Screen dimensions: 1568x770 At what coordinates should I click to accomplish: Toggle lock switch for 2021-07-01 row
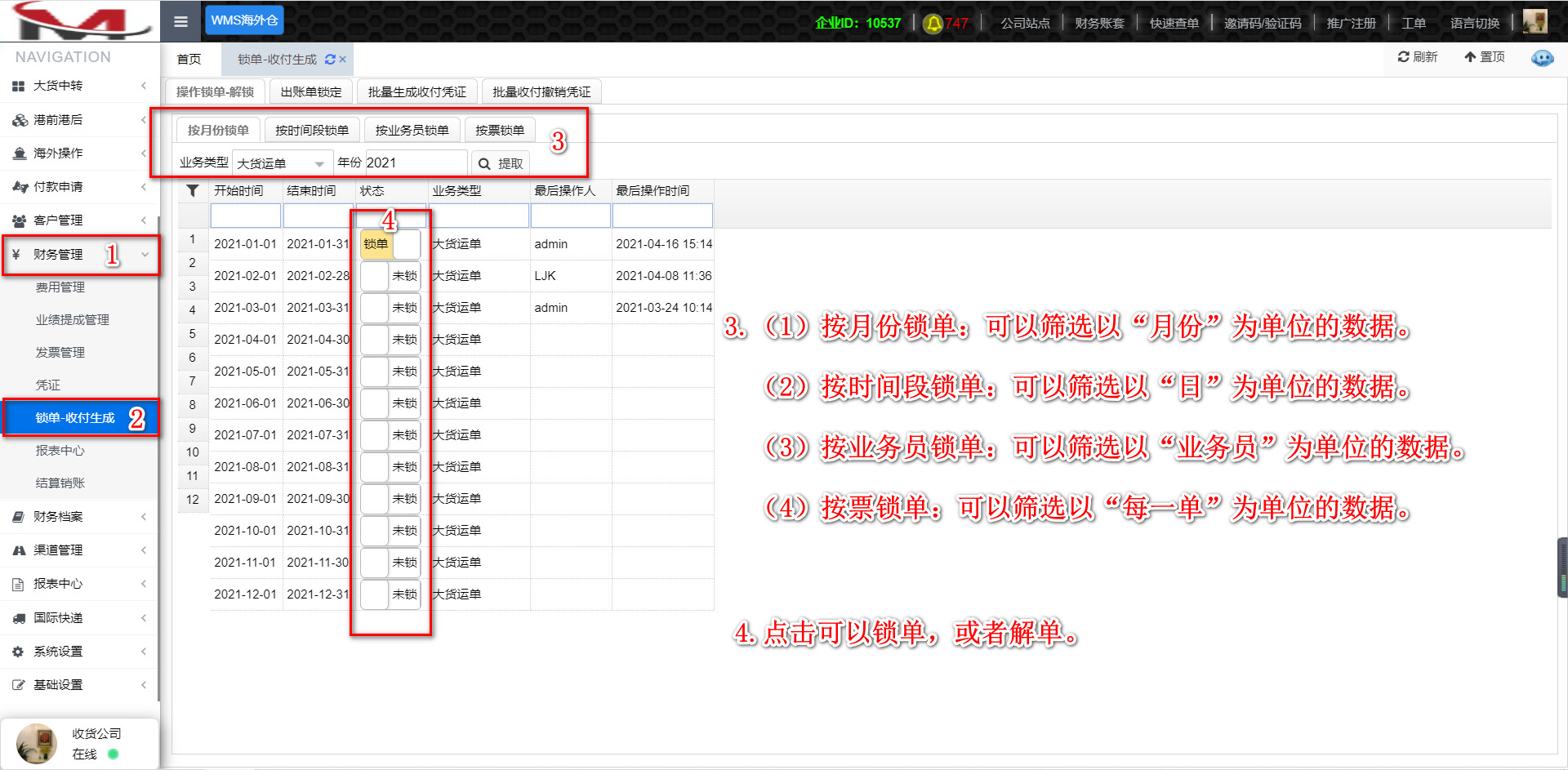(390, 435)
